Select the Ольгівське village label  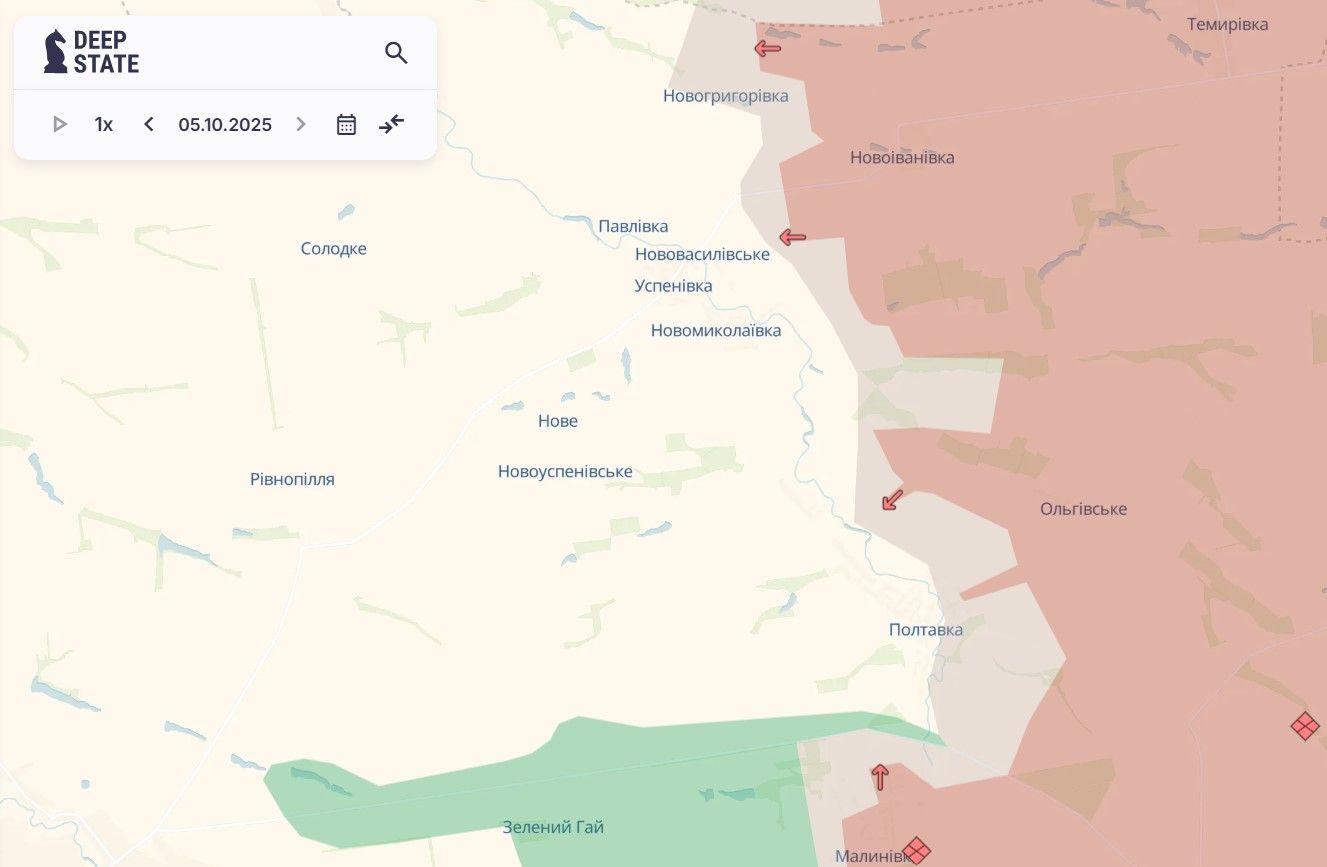(x=1083, y=509)
